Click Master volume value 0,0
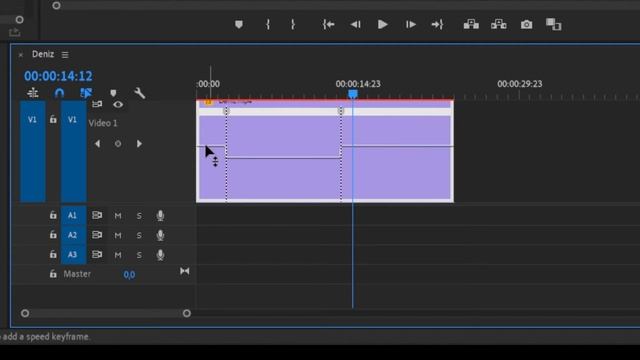 click(x=129, y=274)
